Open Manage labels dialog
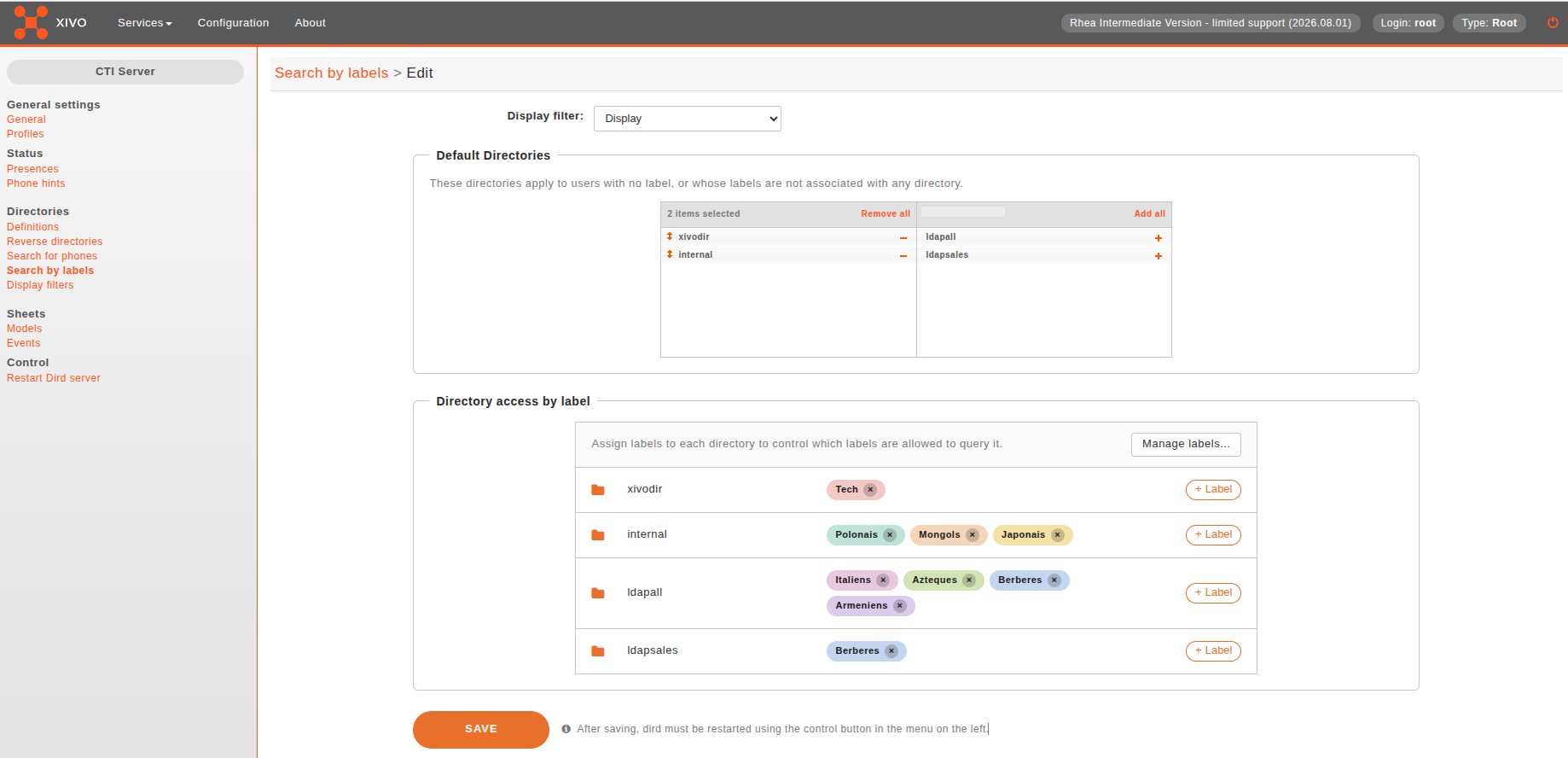The image size is (1568, 758). (1186, 445)
